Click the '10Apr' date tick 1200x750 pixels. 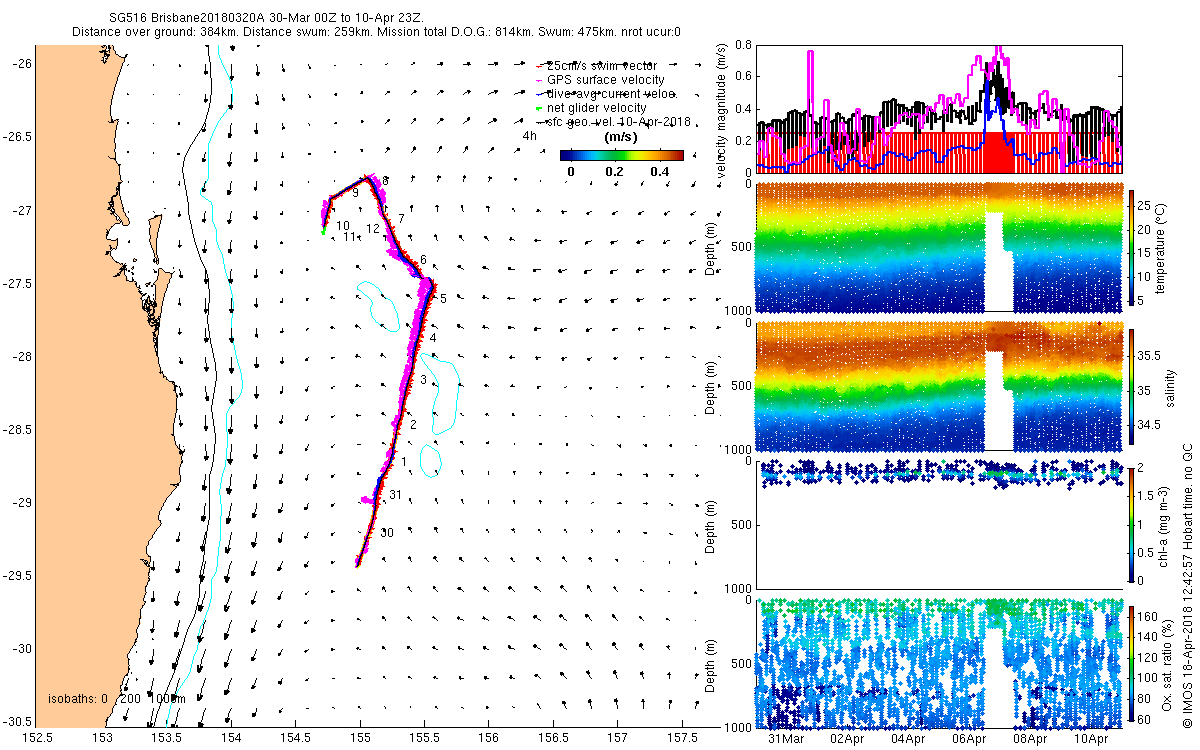pos(1092,740)
